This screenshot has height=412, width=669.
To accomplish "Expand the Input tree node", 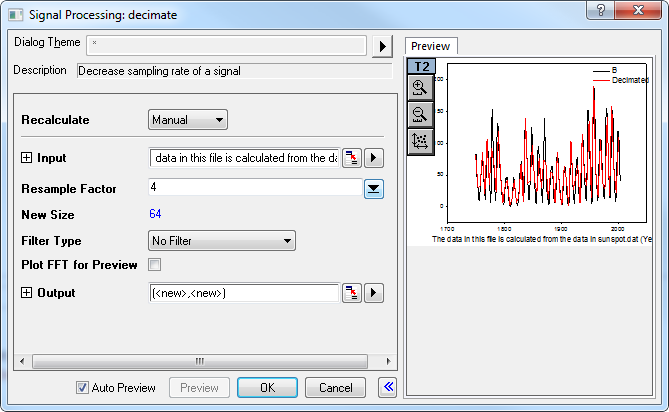I will point(26,158).
